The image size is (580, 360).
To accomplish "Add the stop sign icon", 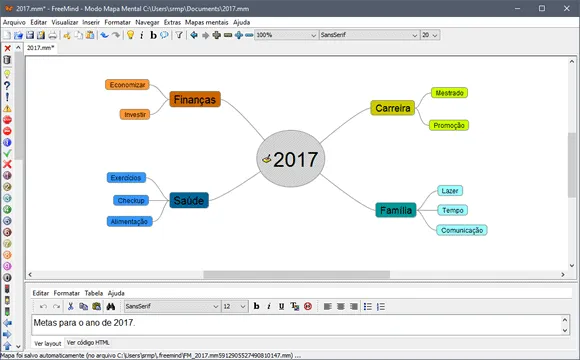I will point(7,120).
